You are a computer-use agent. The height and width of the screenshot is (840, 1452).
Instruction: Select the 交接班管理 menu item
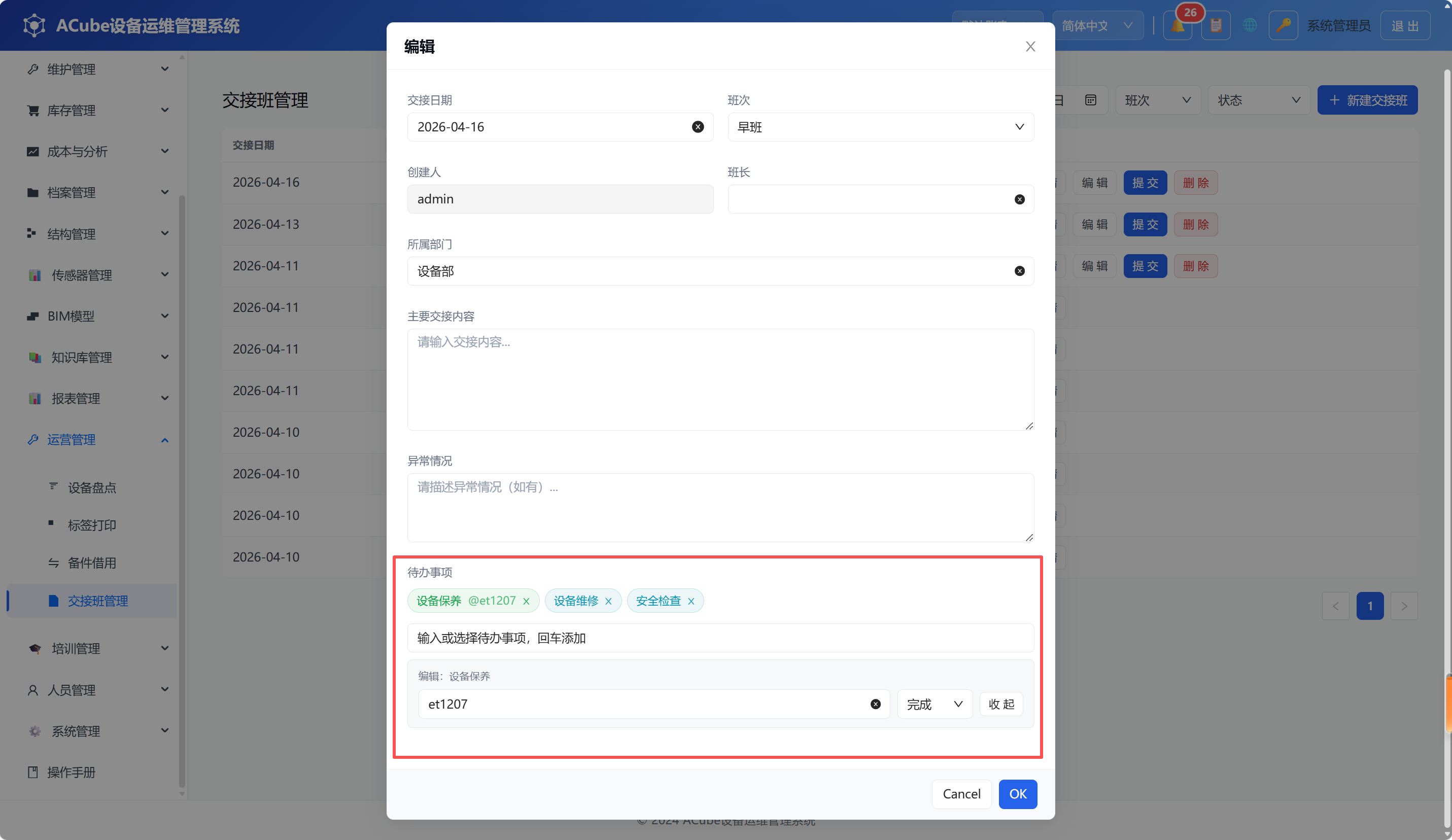[x=92, y=601]
